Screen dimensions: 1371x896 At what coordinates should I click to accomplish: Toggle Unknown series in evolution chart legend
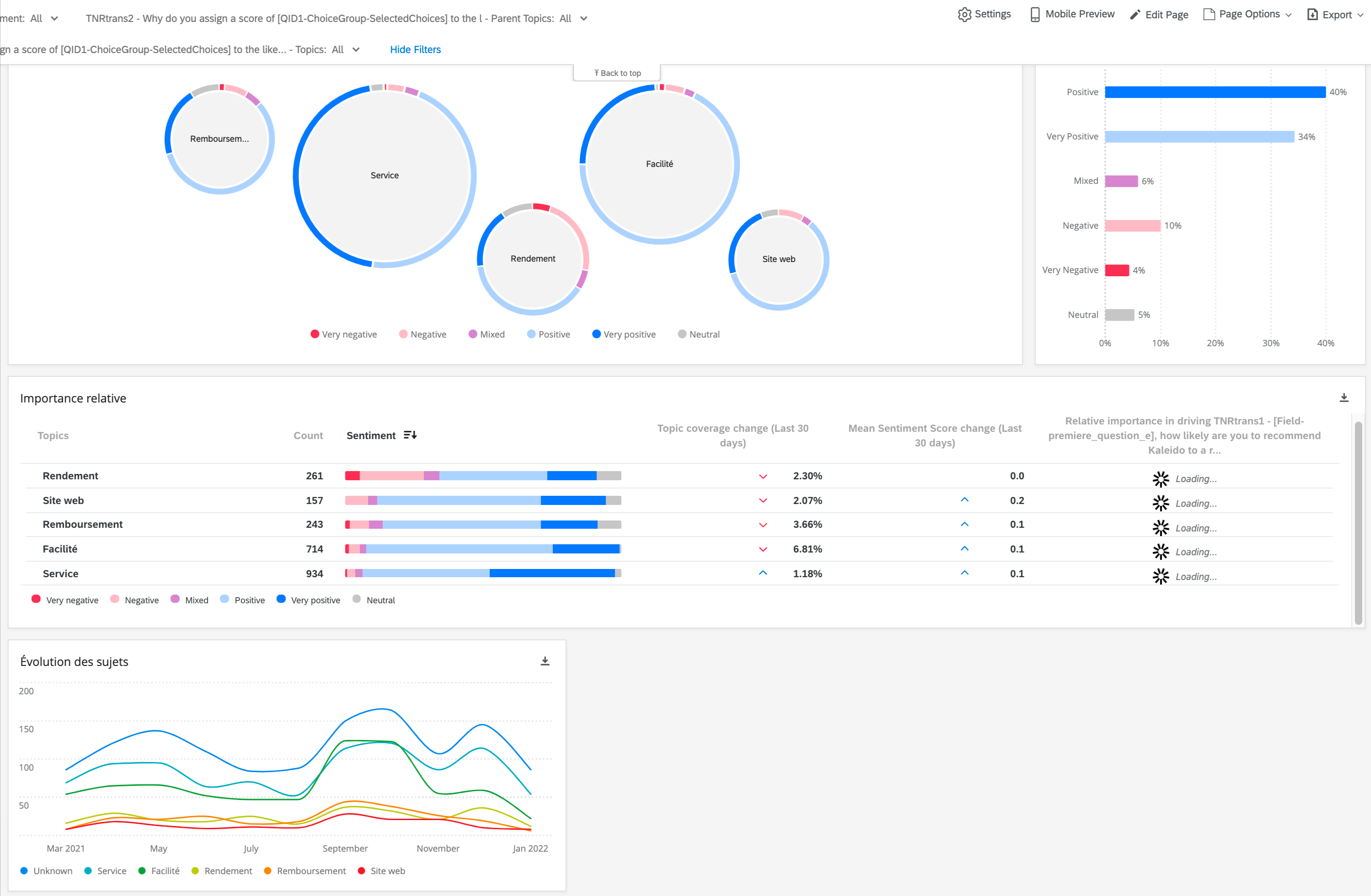point(46,871)
